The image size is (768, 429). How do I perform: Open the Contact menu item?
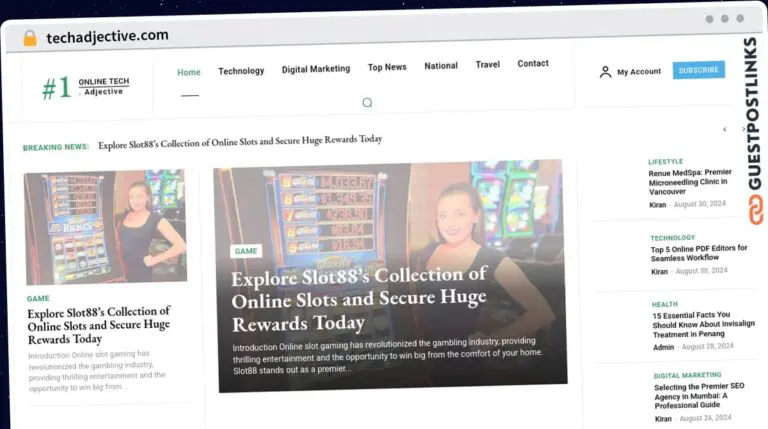[533, 64]
